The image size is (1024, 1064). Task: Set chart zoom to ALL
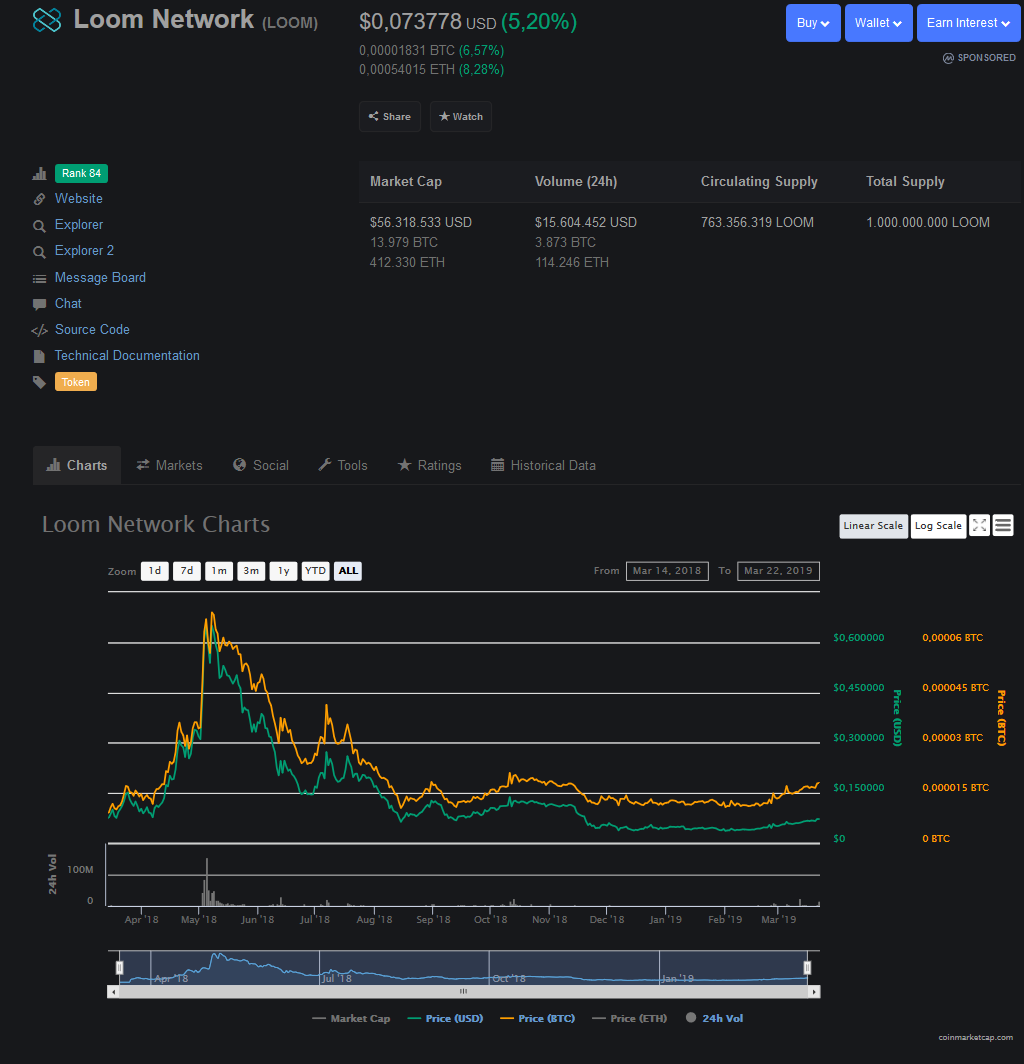pyautogui.click(x=348, y=571)
